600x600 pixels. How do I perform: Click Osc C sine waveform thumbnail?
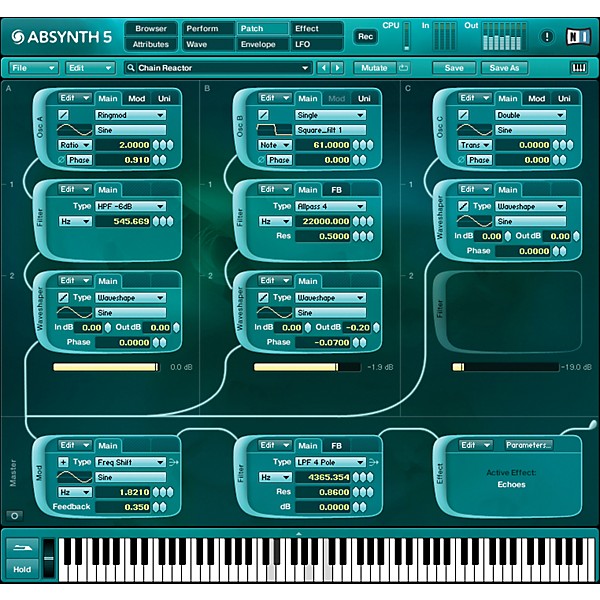pos(474,130)
